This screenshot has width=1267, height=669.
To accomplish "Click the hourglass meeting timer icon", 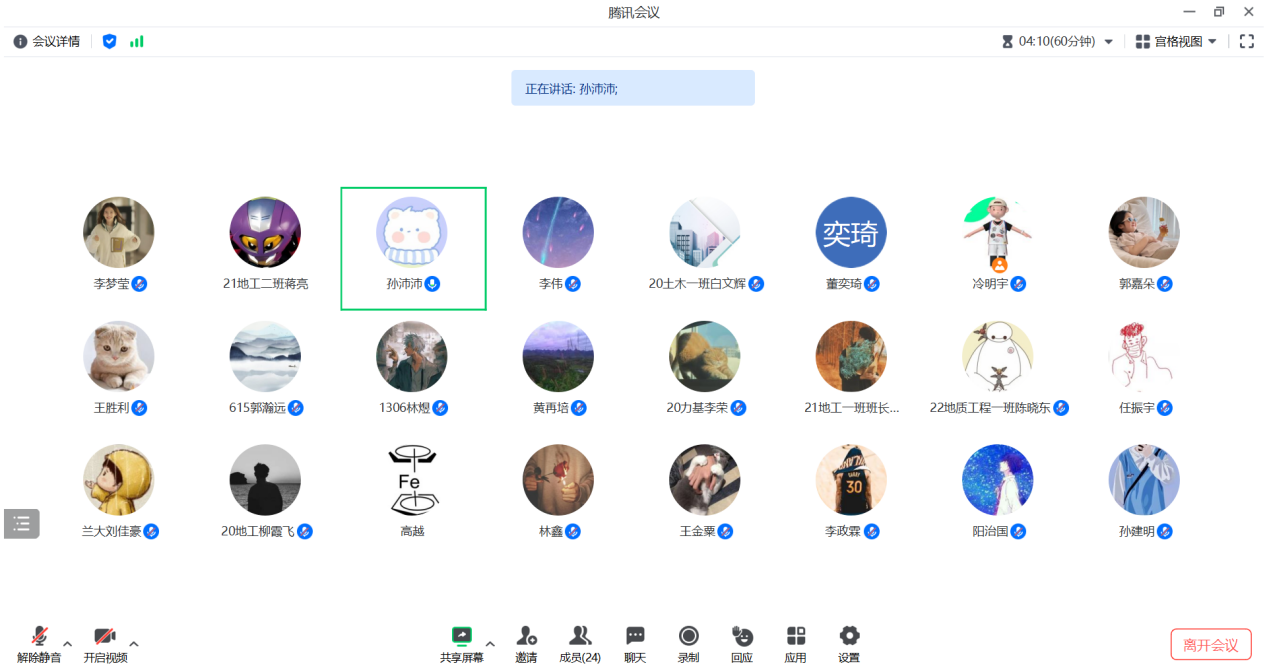I will pyautogui.click(x=1007, y=42).
